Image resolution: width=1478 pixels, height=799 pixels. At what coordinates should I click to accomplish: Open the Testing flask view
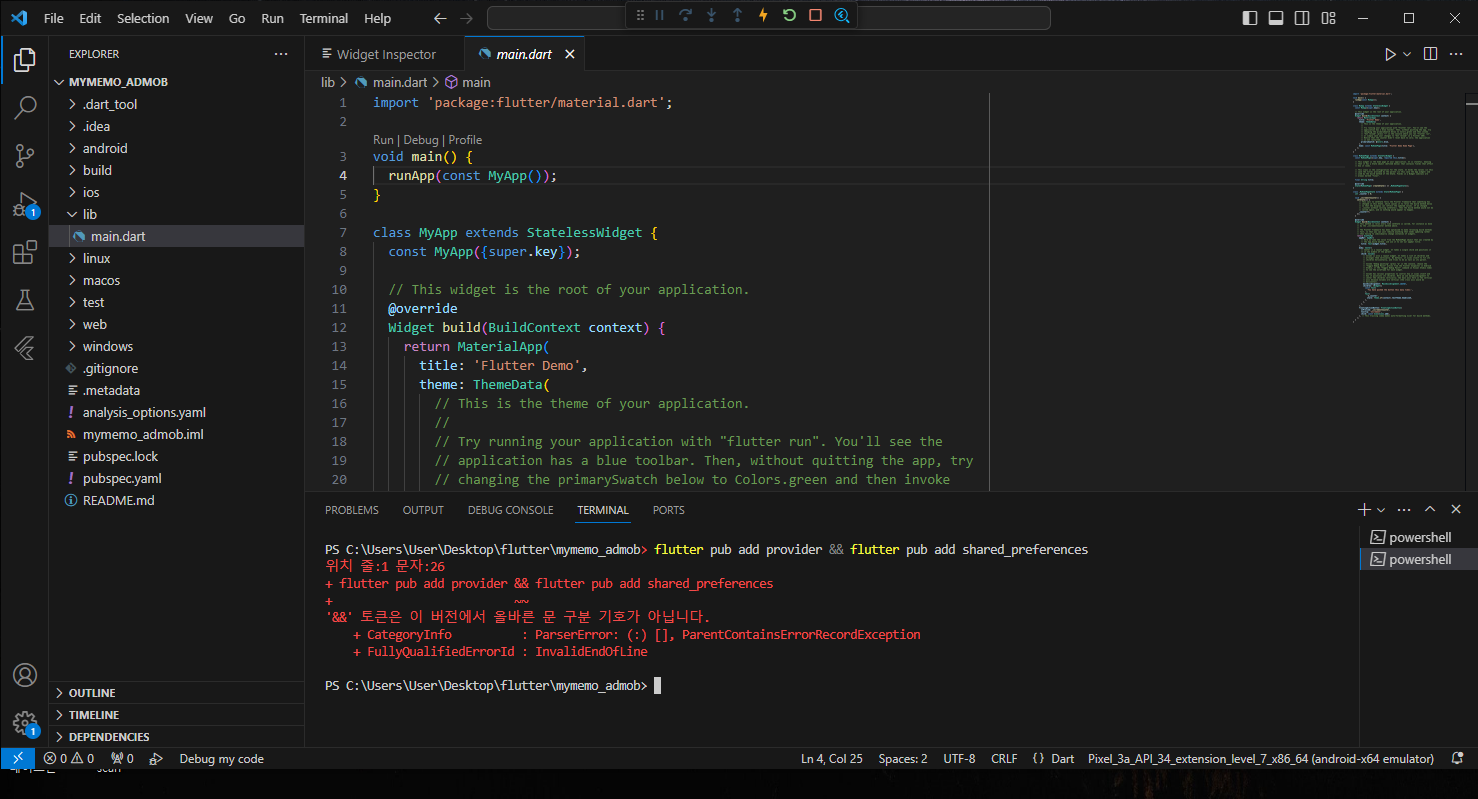coord(25,300)
